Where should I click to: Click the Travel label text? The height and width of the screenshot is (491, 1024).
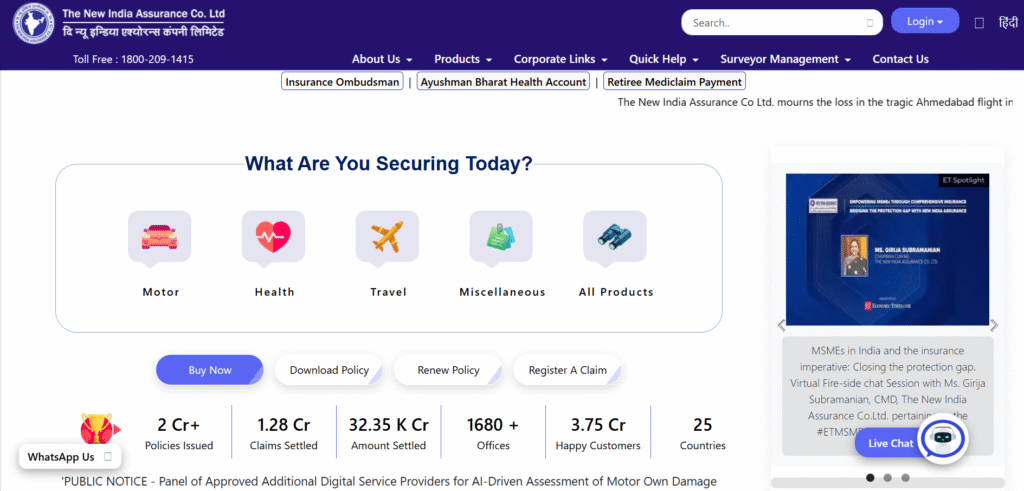tap(388, 292)
